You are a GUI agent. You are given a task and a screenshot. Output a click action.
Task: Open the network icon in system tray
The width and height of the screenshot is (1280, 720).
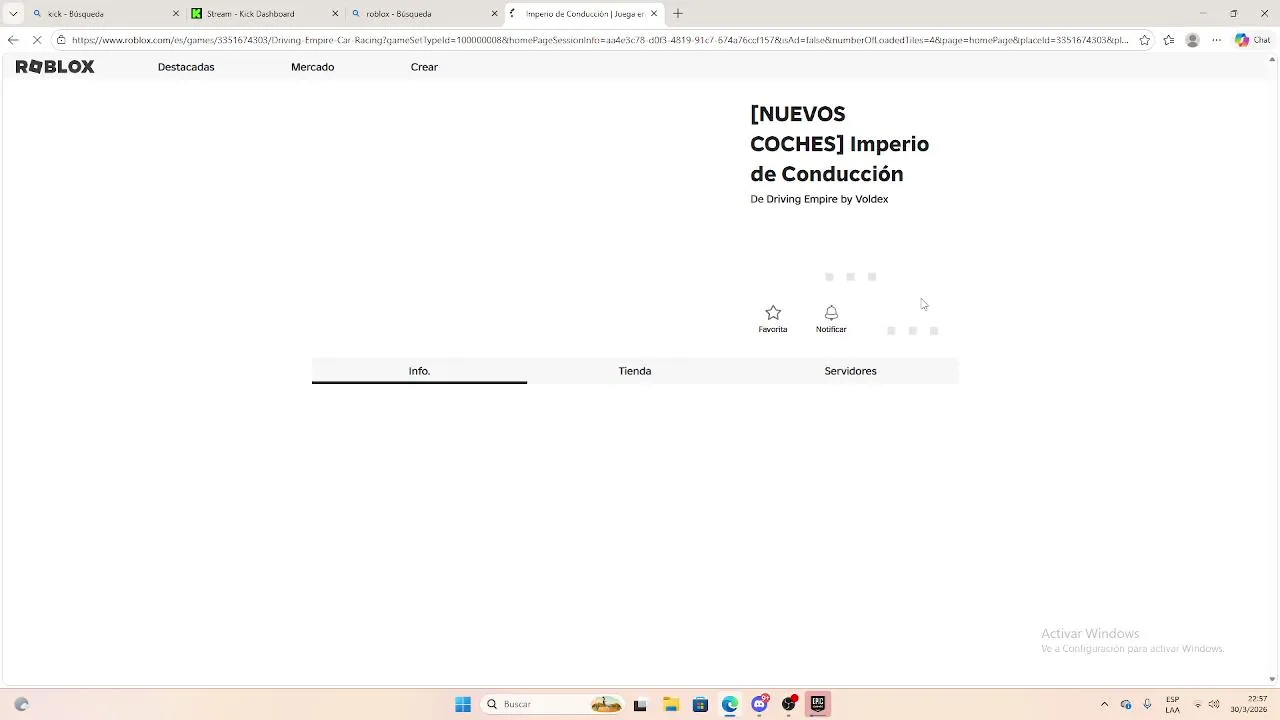[1198, 704]
